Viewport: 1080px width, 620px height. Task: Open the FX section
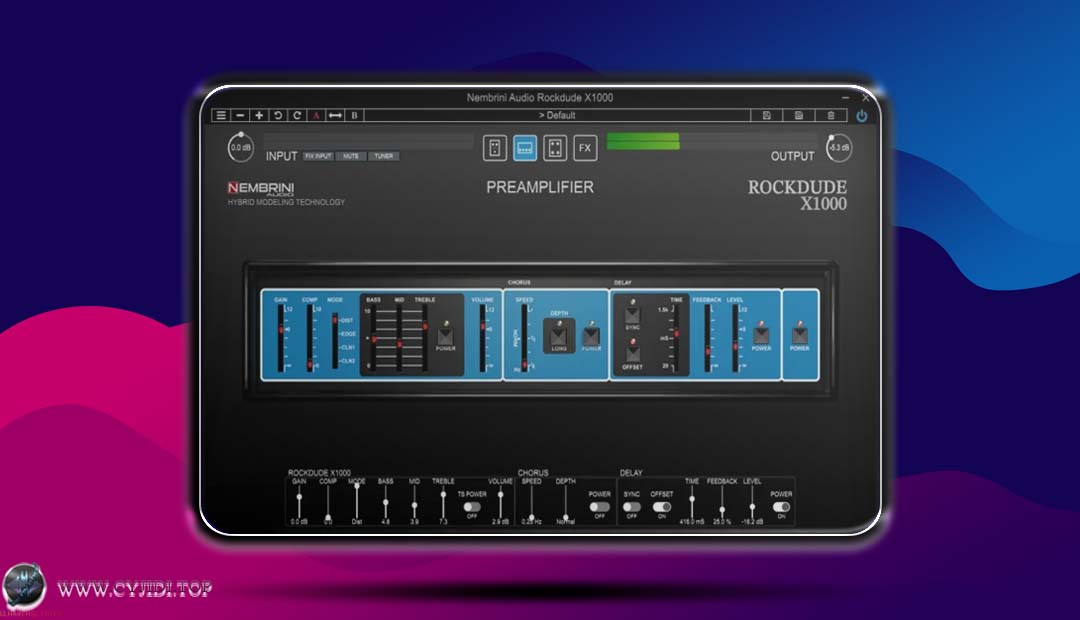(x=585, y=147)
